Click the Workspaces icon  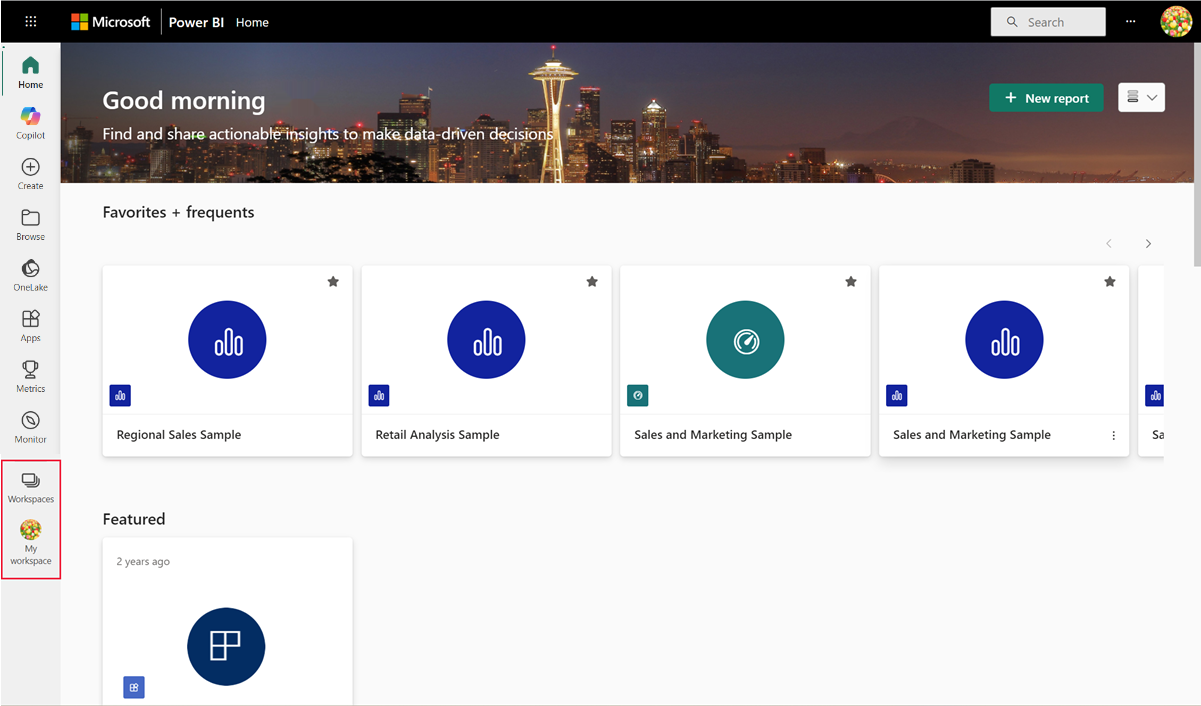click(30, 487)
